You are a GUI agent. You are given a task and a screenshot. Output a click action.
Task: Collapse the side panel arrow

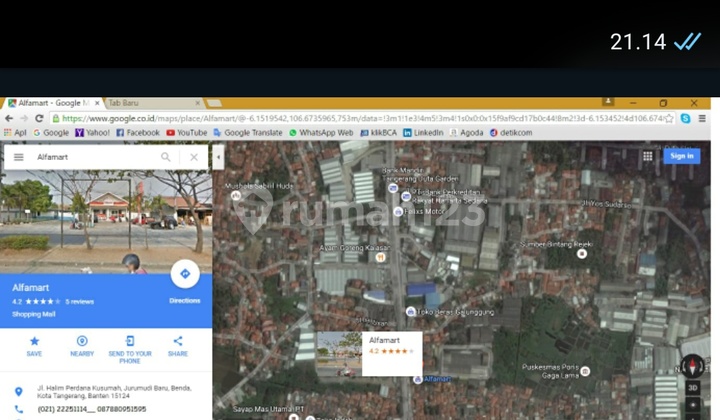click(218, 157)
